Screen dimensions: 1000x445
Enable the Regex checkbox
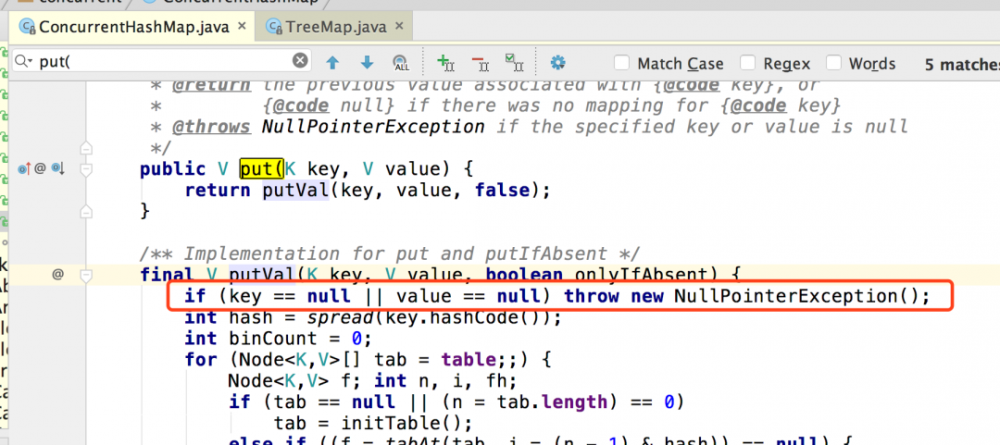(x=748, y=62)
